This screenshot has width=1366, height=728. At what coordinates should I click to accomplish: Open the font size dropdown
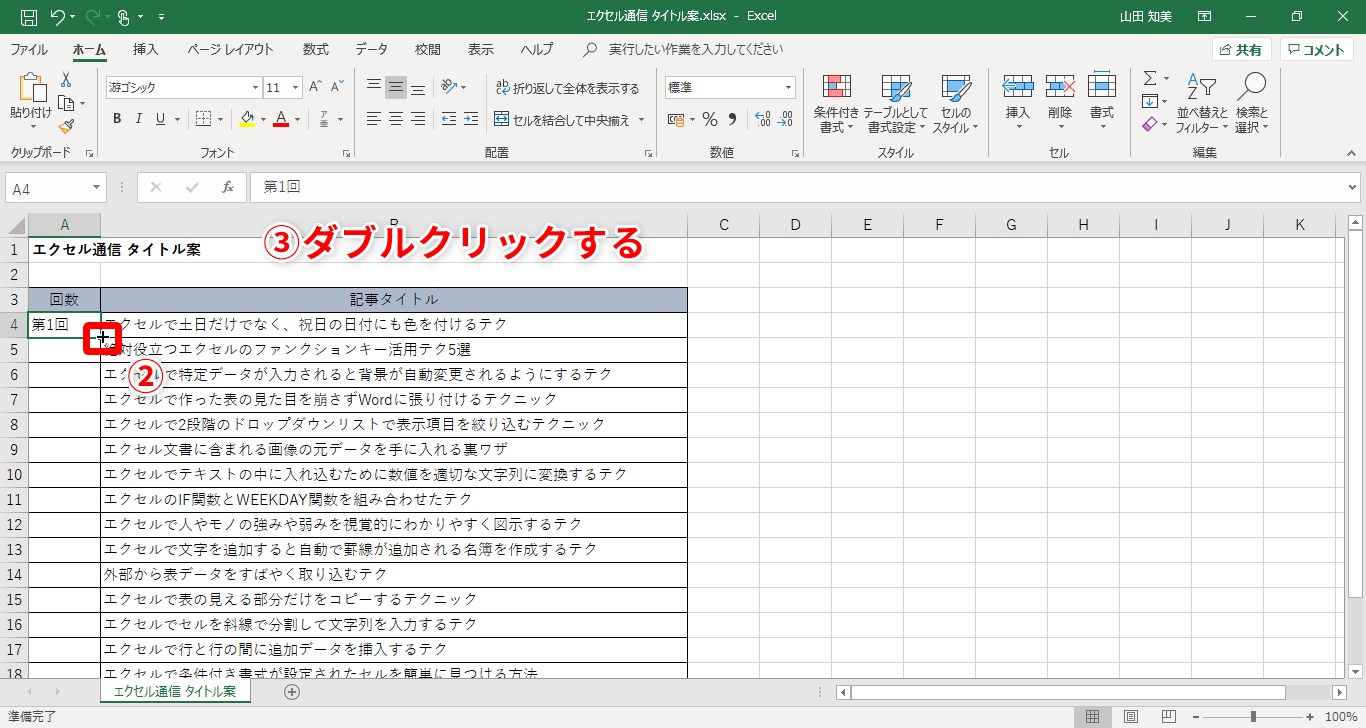coord(296,88)
